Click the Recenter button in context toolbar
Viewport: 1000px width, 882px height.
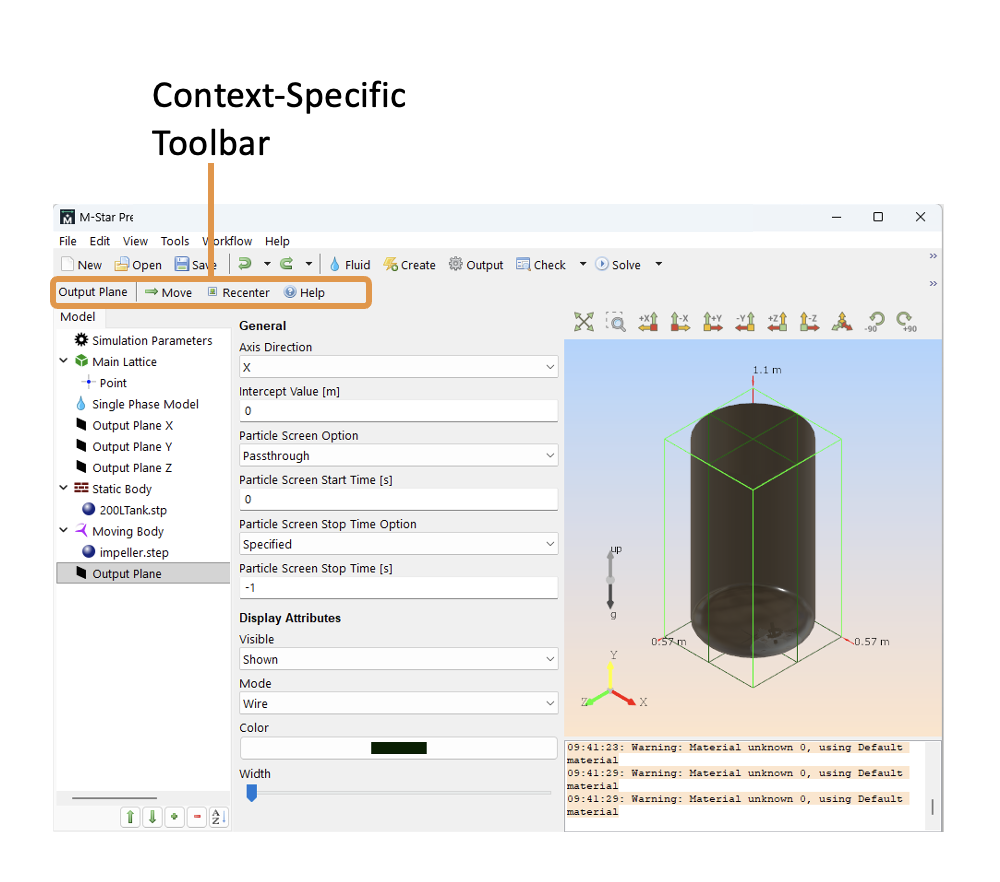click(x=238, y=293)
